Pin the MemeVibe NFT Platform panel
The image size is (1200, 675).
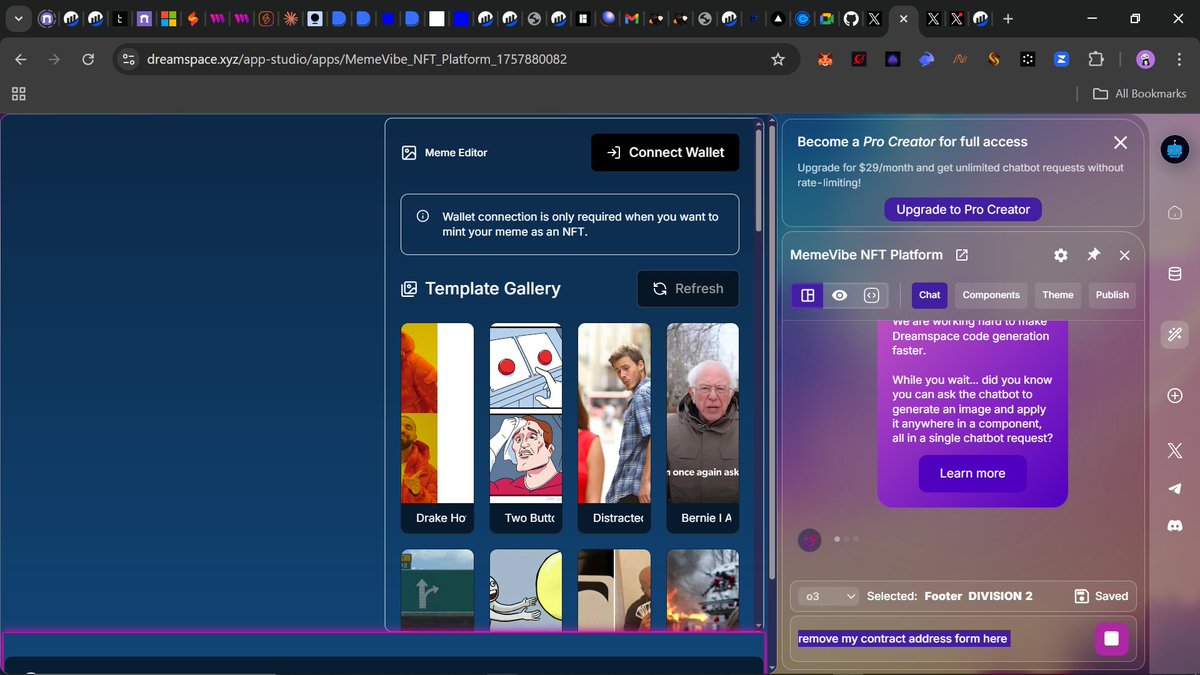[1093, 255]
